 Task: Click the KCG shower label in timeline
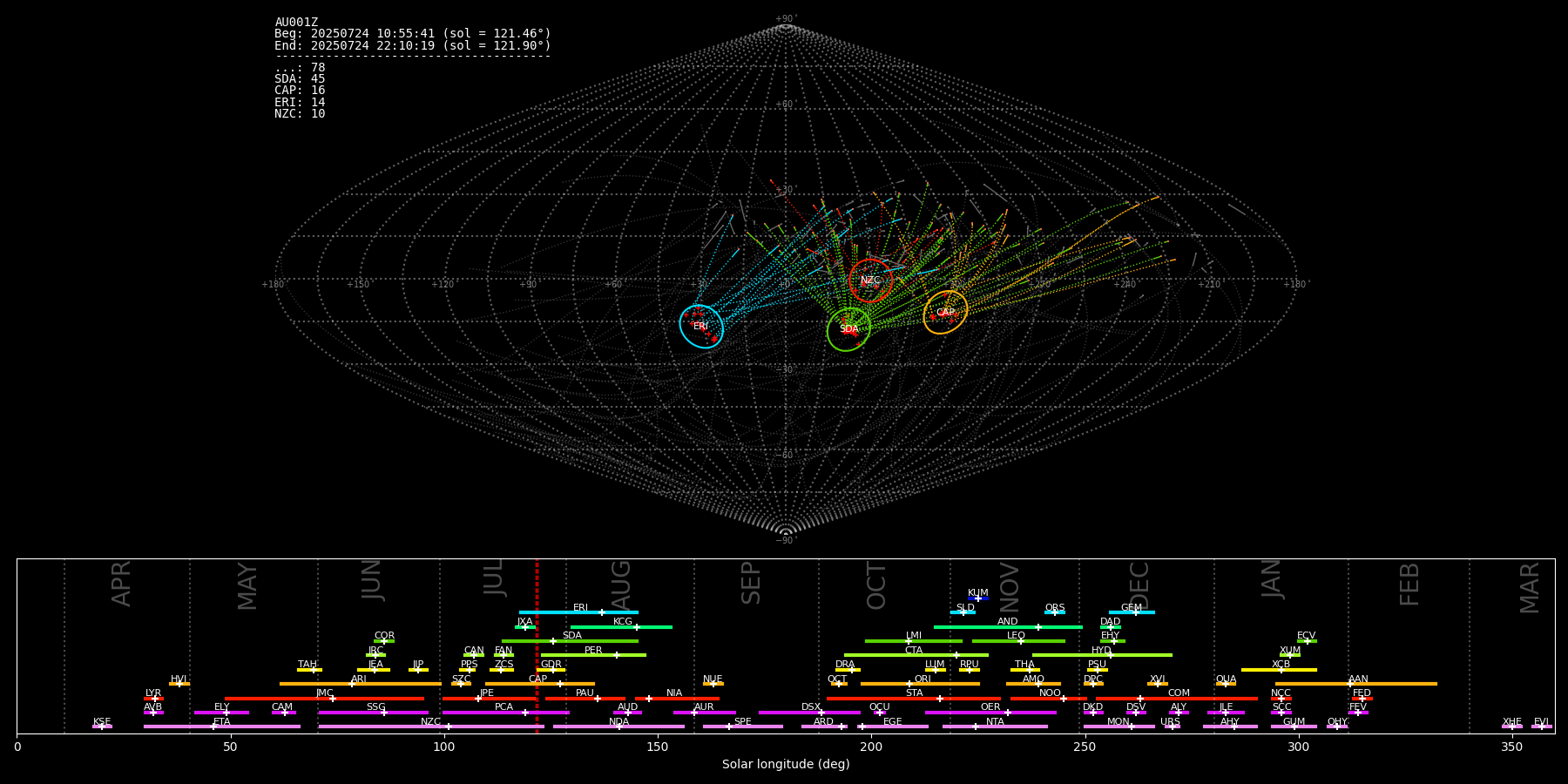pos(623,622)
